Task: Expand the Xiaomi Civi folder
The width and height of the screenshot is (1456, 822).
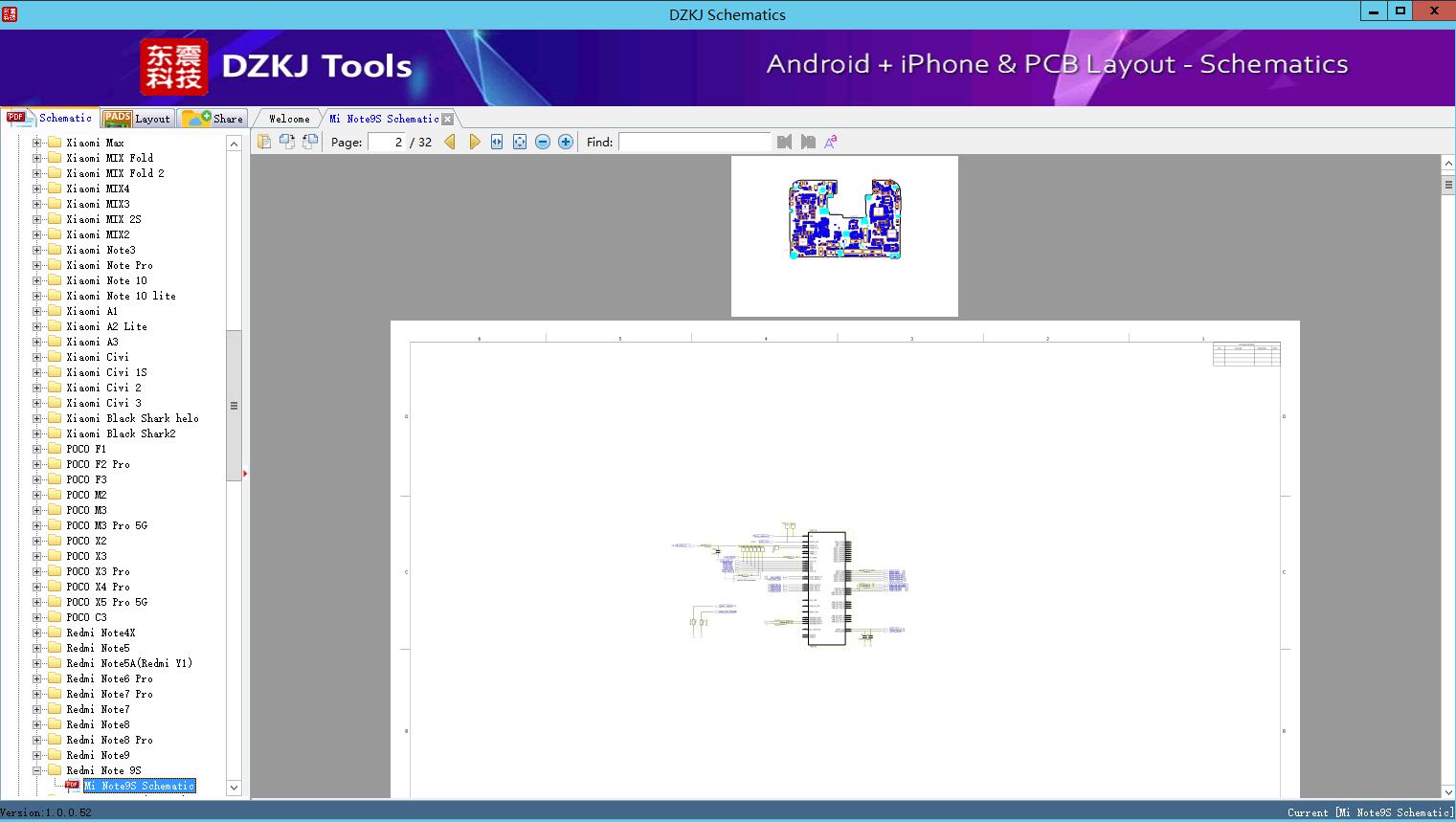Action: pos(37,357)
